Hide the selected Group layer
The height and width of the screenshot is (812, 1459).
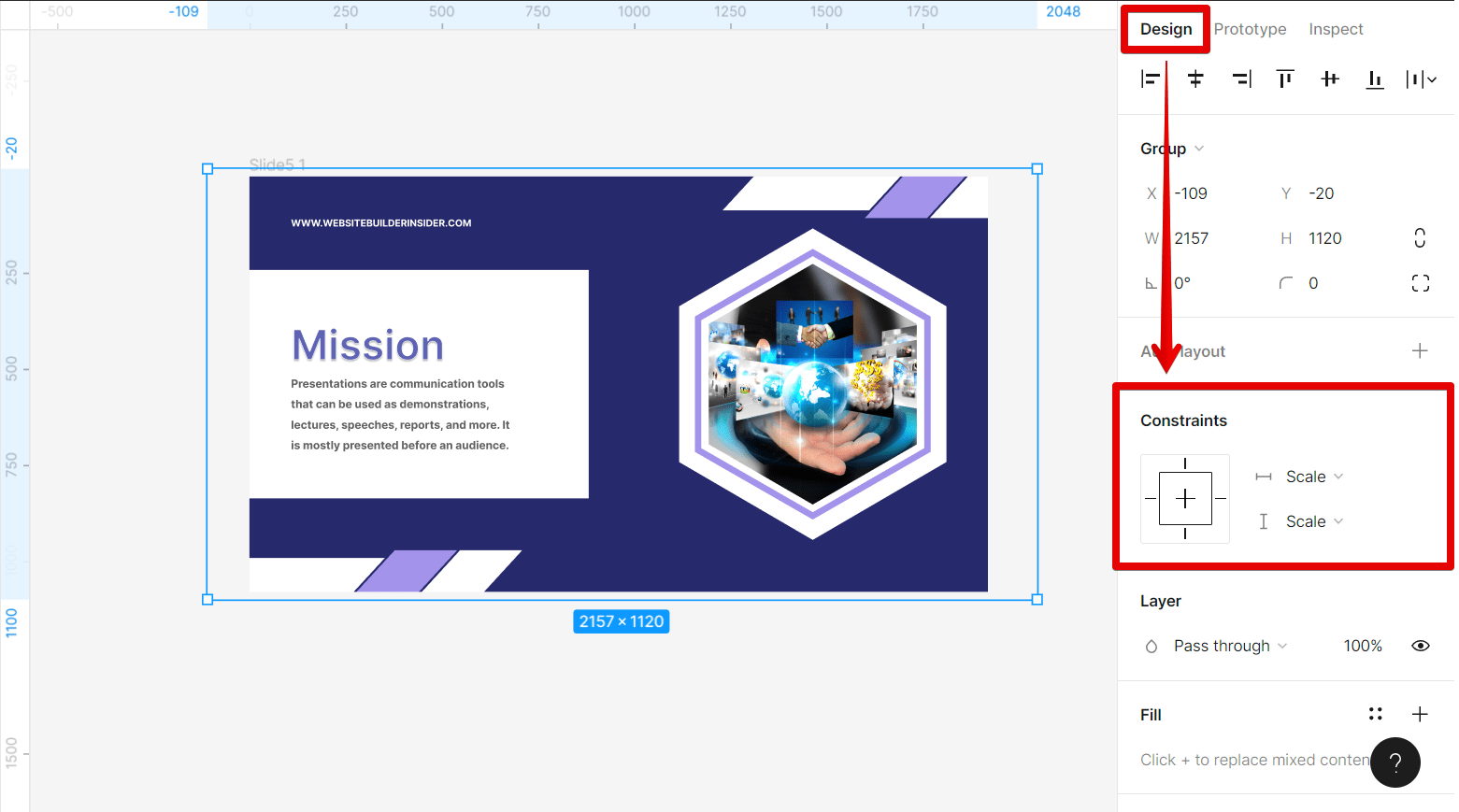pos(1420,645)
